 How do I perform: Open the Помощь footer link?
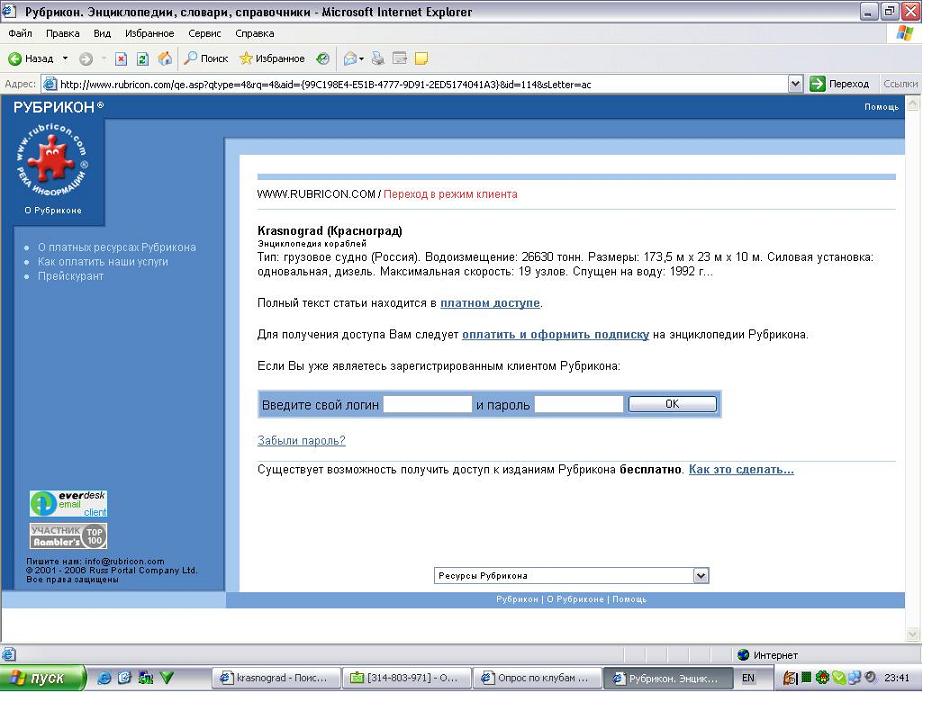click(629, 599)
